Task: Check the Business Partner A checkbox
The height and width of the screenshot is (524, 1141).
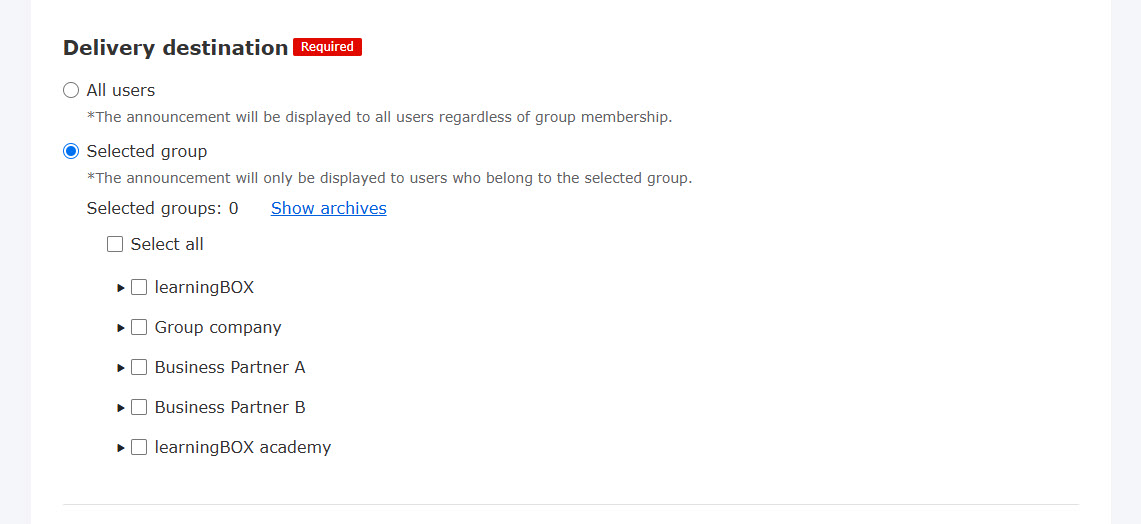Action: click(x=139, y=367)
